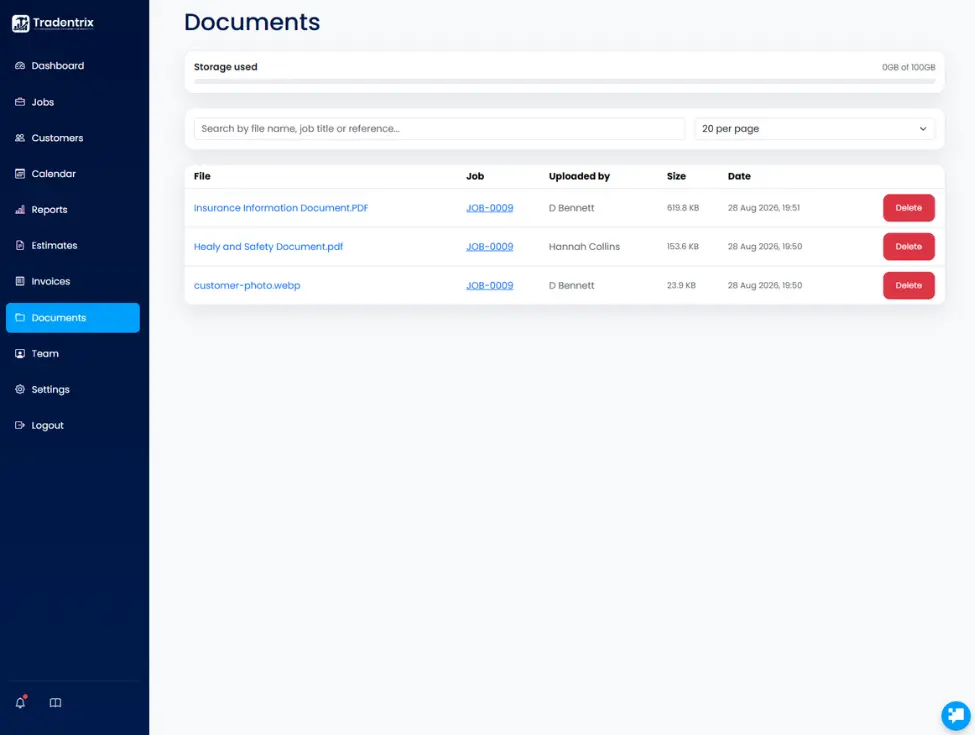This screenshot has width=975, height=735.
Task: Navigate to Reports in the sidebar
Action: (73, 210)
